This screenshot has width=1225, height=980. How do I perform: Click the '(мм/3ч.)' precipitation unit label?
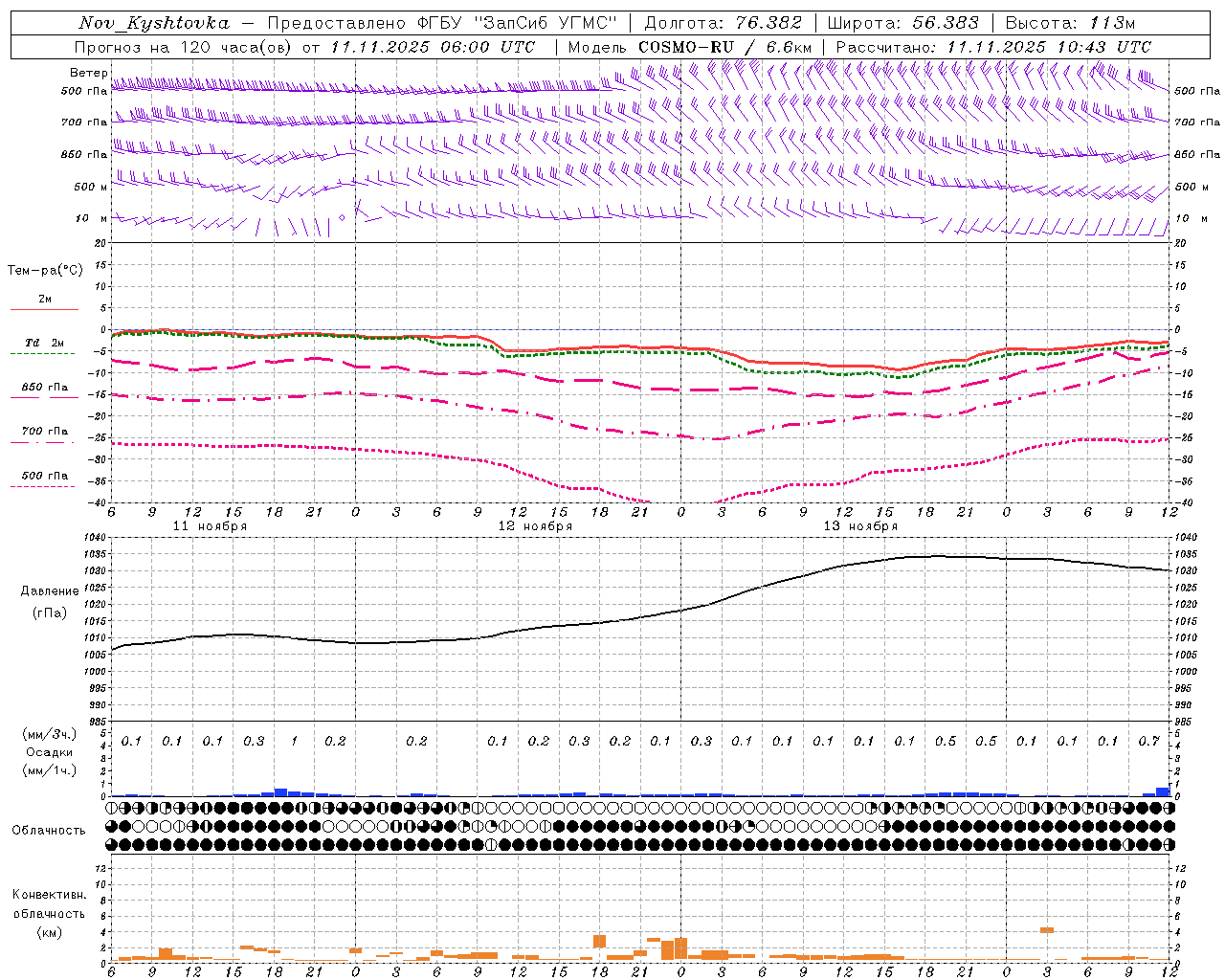51,734
